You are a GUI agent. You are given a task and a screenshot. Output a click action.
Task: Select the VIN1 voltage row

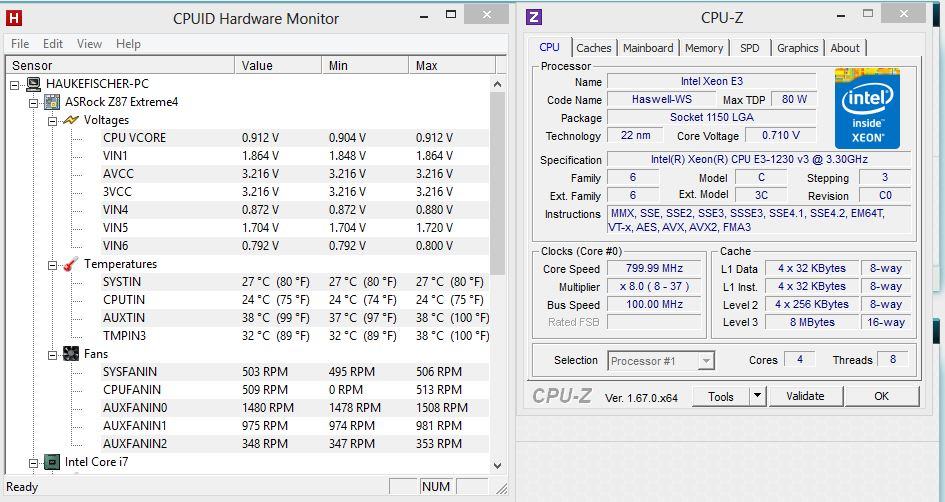(295, 156)
